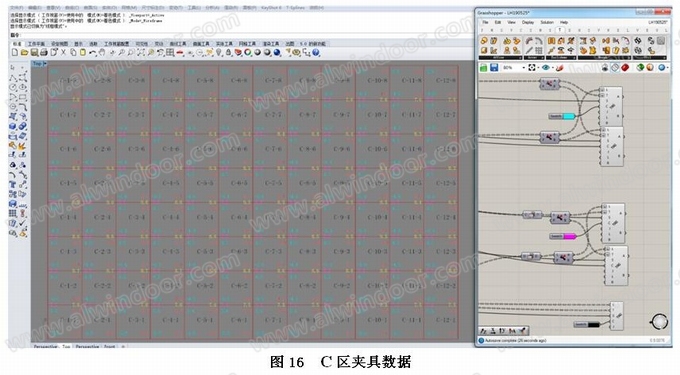The image size is (680, 375).
Task: Open file with green Grasshopper folder icon
Action: [483, 67]
